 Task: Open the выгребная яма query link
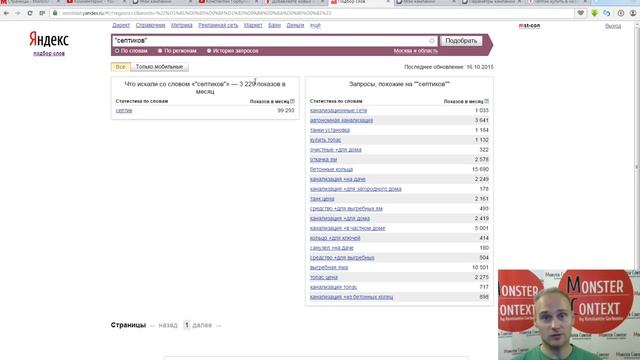[x=329, y=267]
